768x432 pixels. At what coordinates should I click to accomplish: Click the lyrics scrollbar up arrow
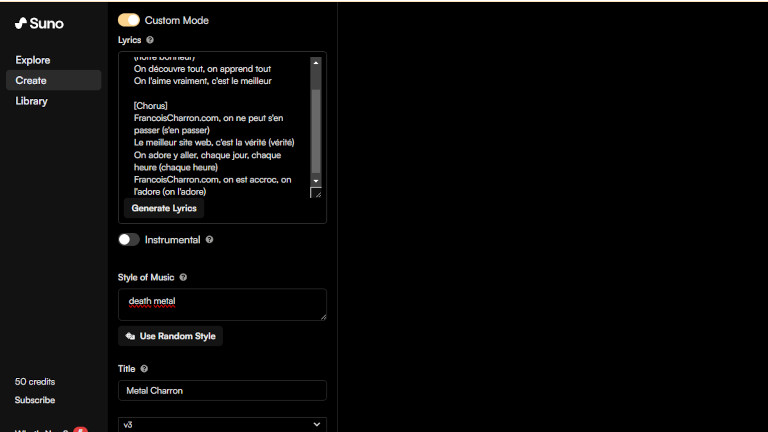(316, 62)
